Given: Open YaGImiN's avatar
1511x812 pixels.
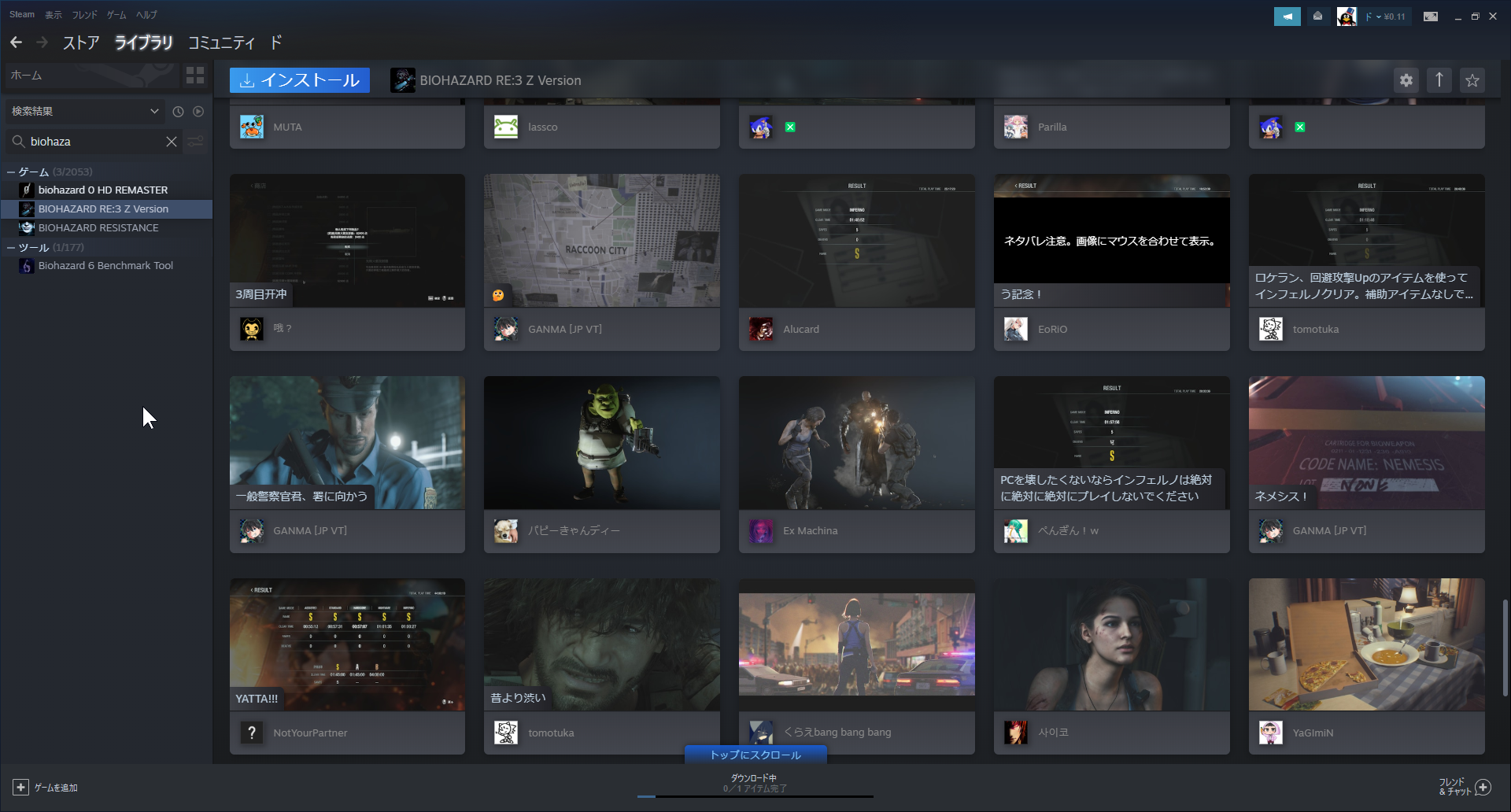Looking at the screenshot, I should [x=1271, y=733].
